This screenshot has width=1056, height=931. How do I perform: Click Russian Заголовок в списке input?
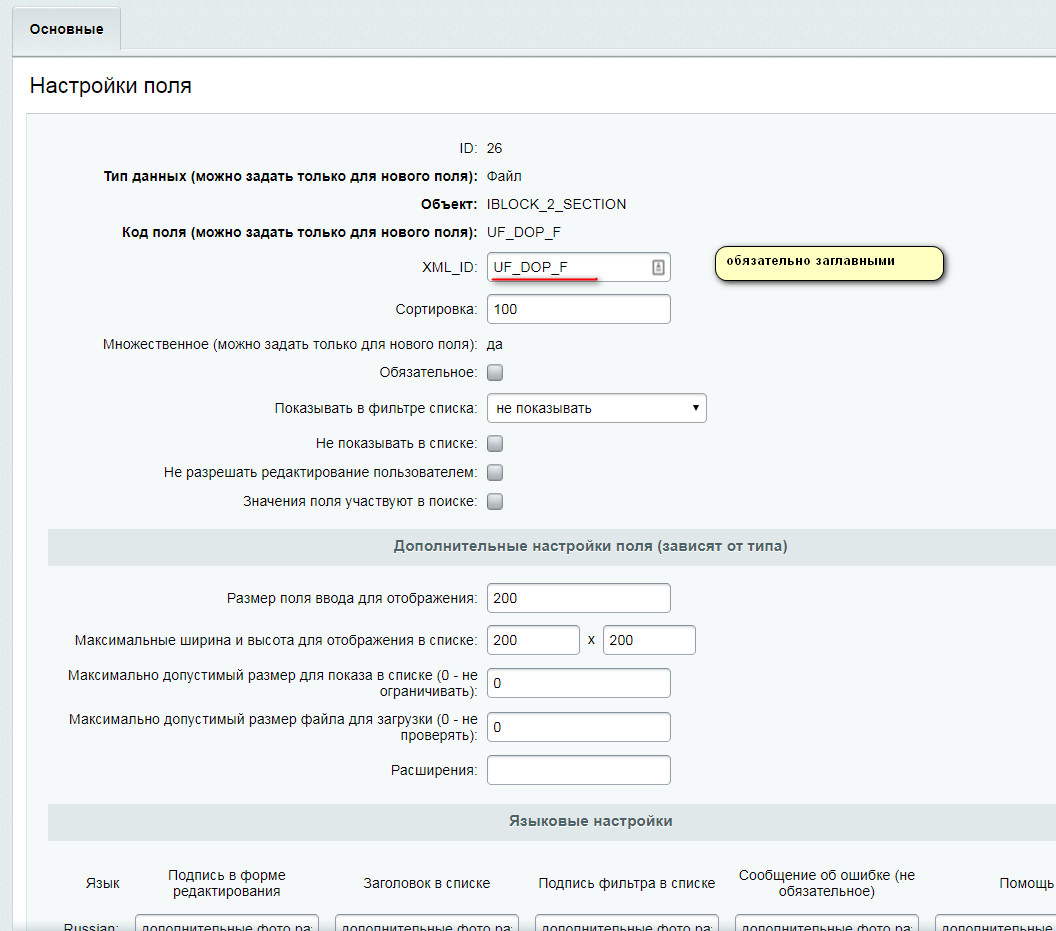point(427,923)
